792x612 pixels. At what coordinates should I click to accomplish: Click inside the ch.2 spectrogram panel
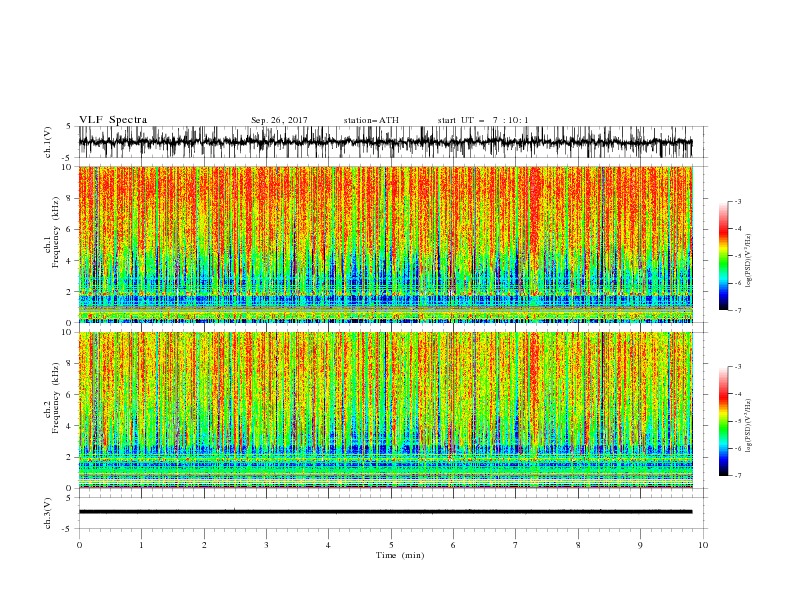(385, 410)
